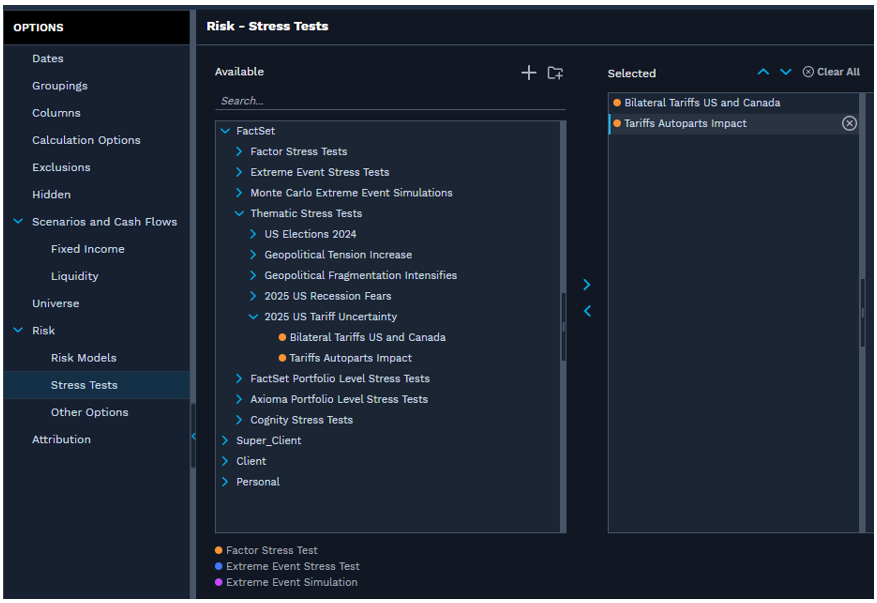Screen dimensions: 877x603
Task: Click the Available tree vertical scrollbar
Action: [563, 327]
